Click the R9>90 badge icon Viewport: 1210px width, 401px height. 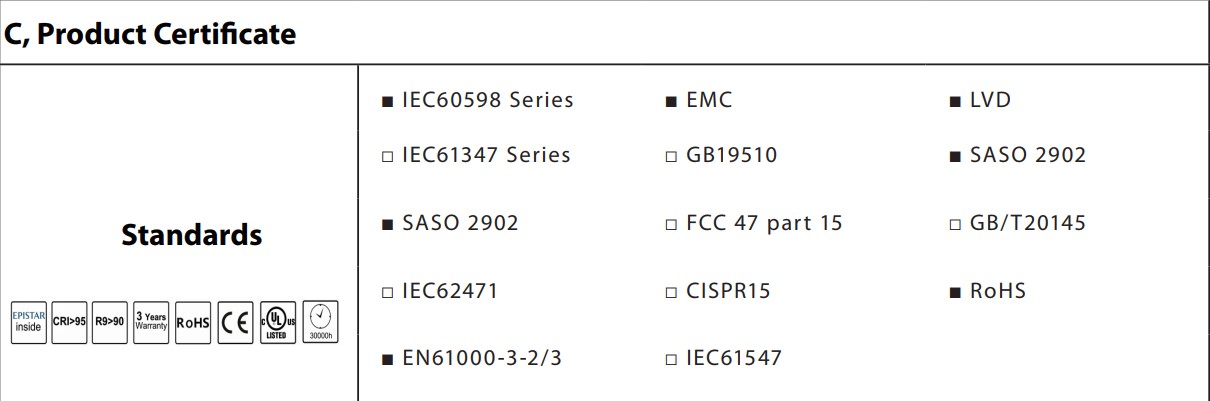coord(110,322)
